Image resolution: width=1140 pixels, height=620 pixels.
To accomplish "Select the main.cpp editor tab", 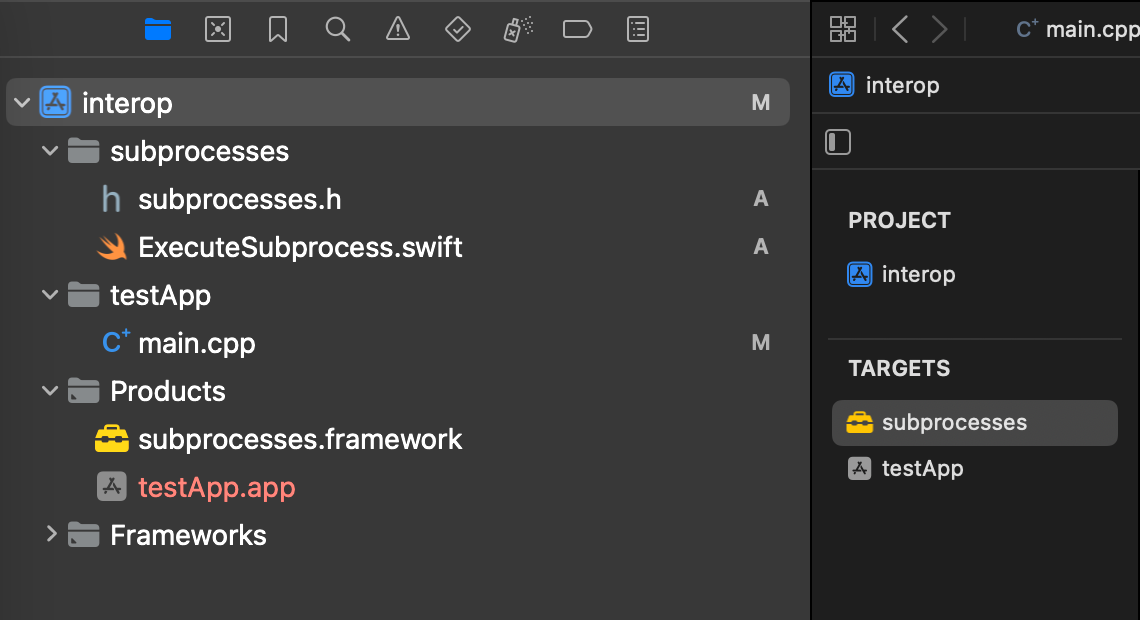I will tap(1077, 30).
